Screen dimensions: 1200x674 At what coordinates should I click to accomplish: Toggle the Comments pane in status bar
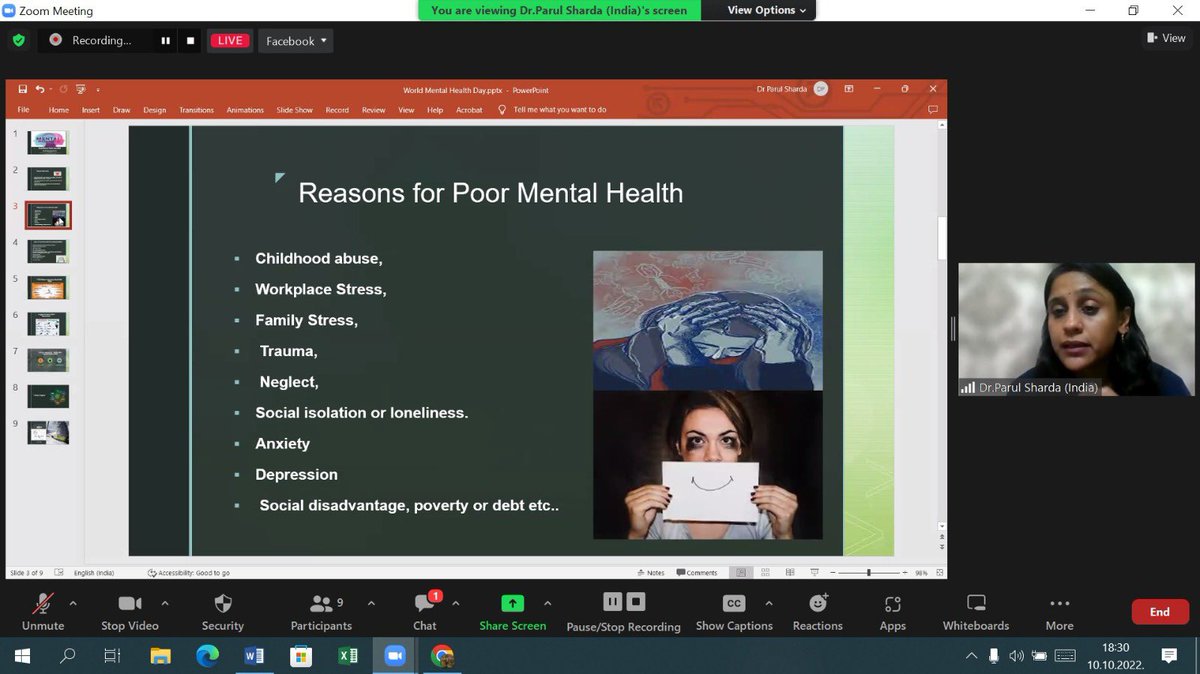click(x=696, y=573)
